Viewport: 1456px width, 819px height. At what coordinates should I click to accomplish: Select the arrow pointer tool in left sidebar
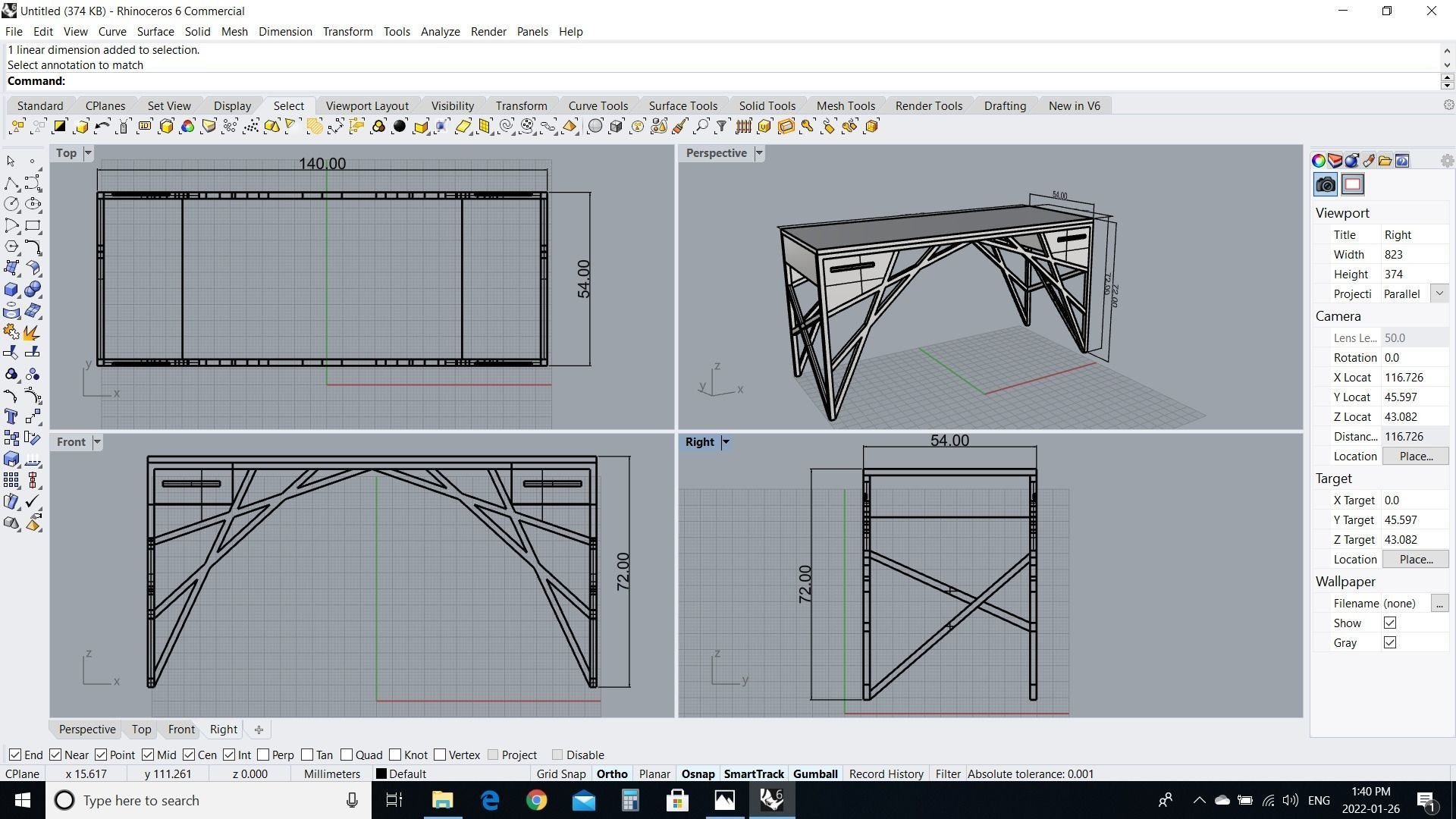point(11,162)
